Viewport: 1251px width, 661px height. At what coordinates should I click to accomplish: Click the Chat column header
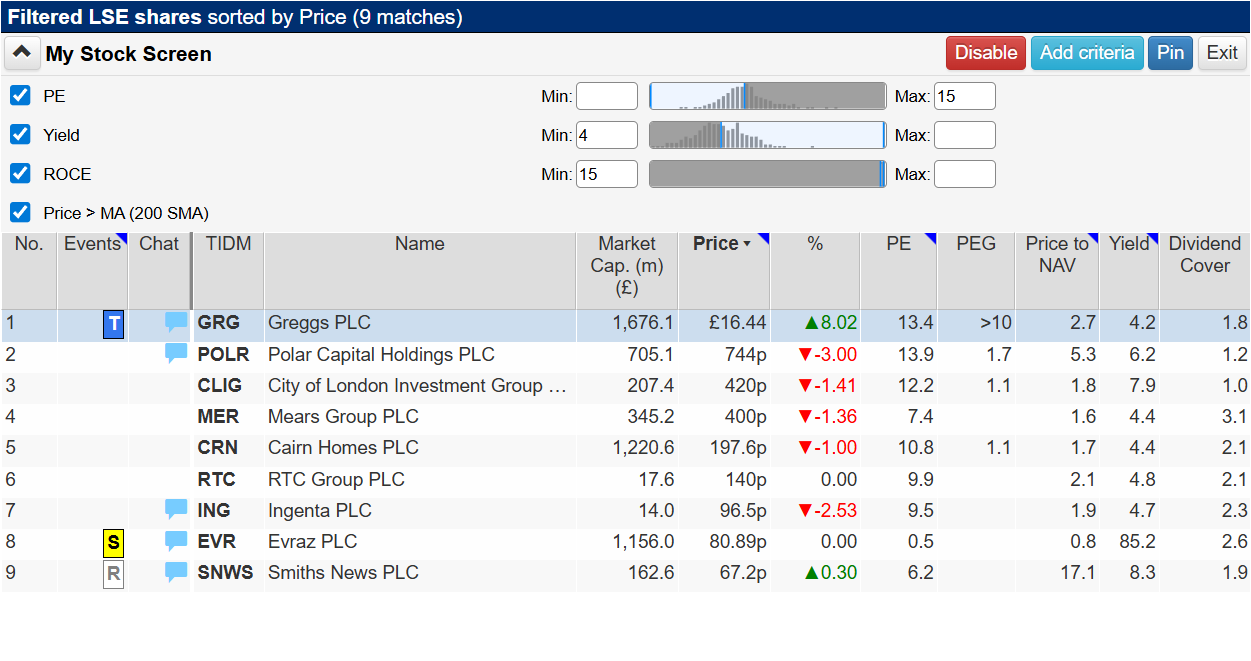159,271
